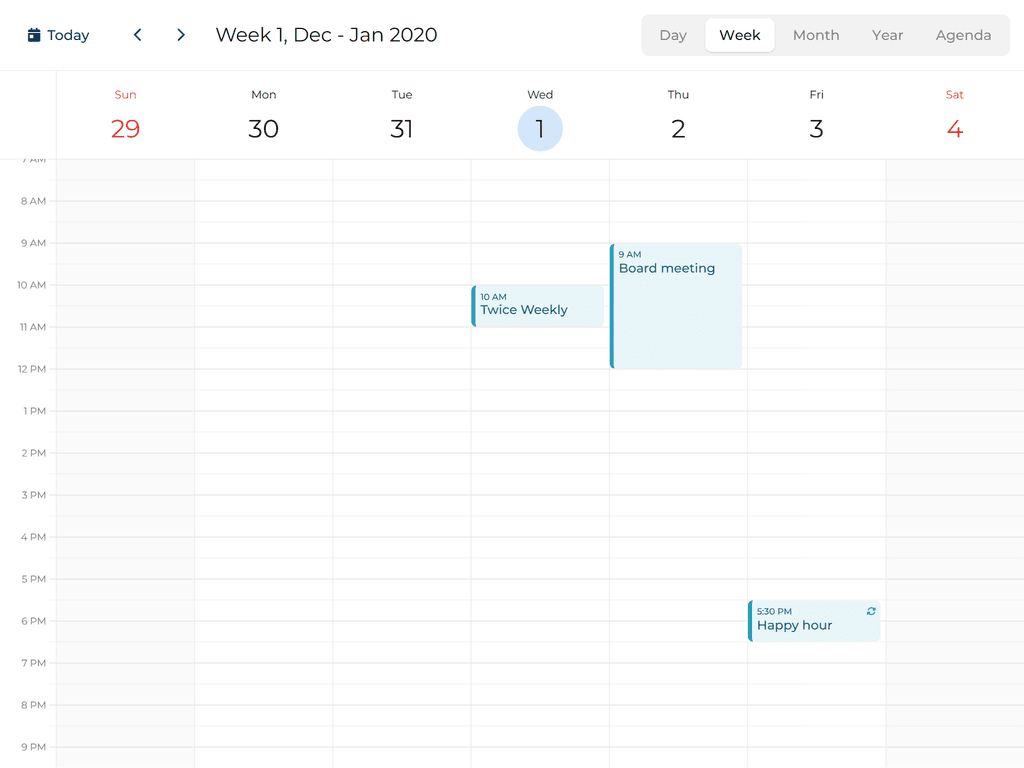Open the Agenda view
The image size is (1024, 768).
point(963,34)
